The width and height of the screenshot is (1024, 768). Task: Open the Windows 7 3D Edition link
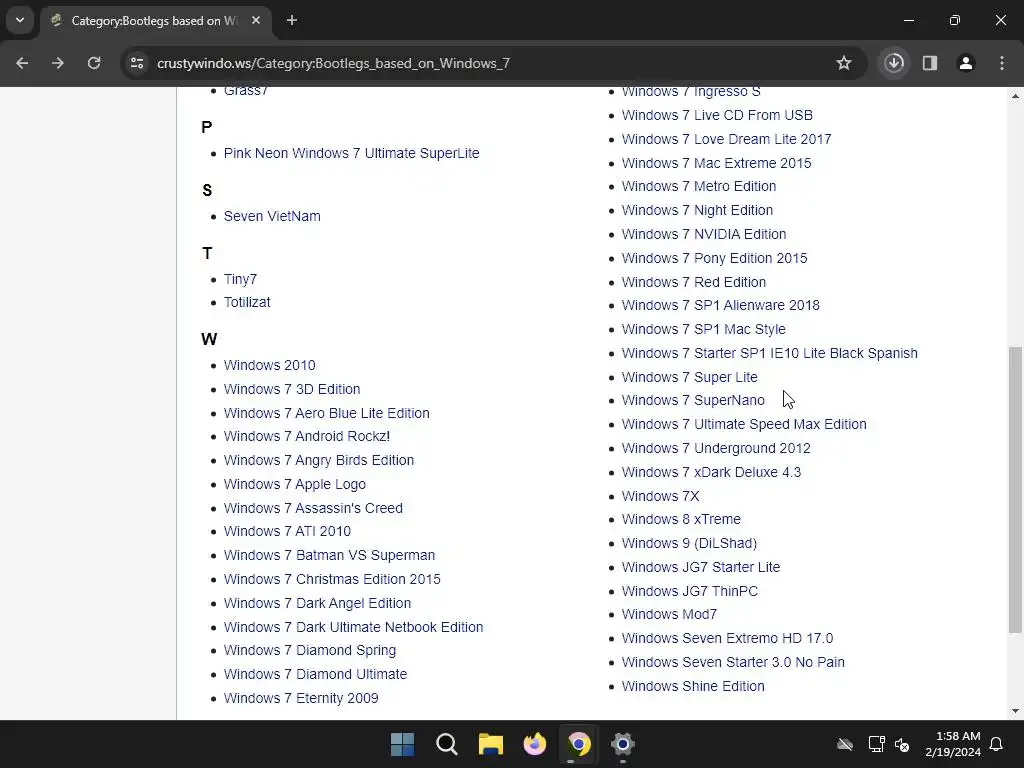pos(292,389)
